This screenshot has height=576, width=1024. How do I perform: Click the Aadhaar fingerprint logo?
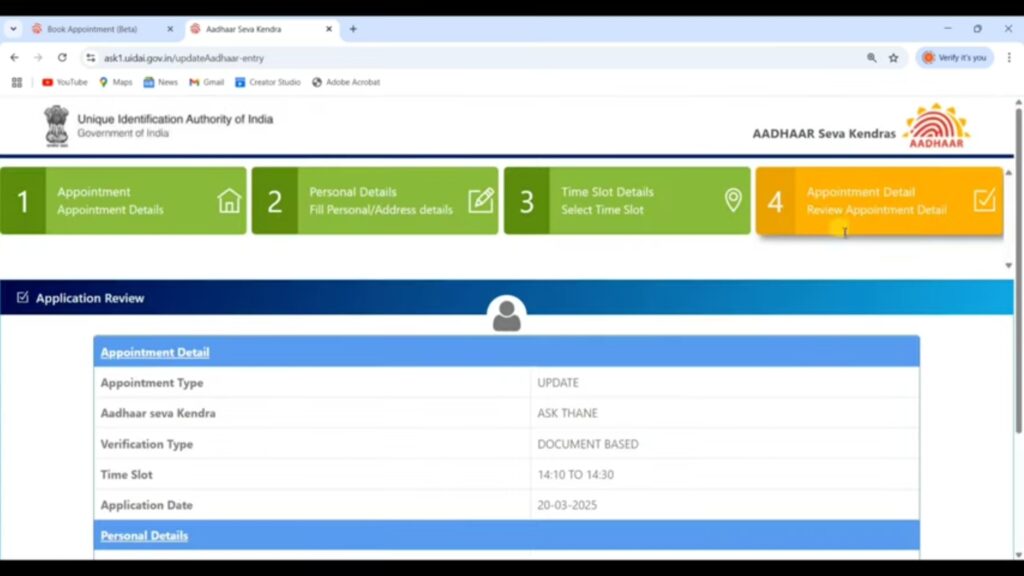point(936,125)
